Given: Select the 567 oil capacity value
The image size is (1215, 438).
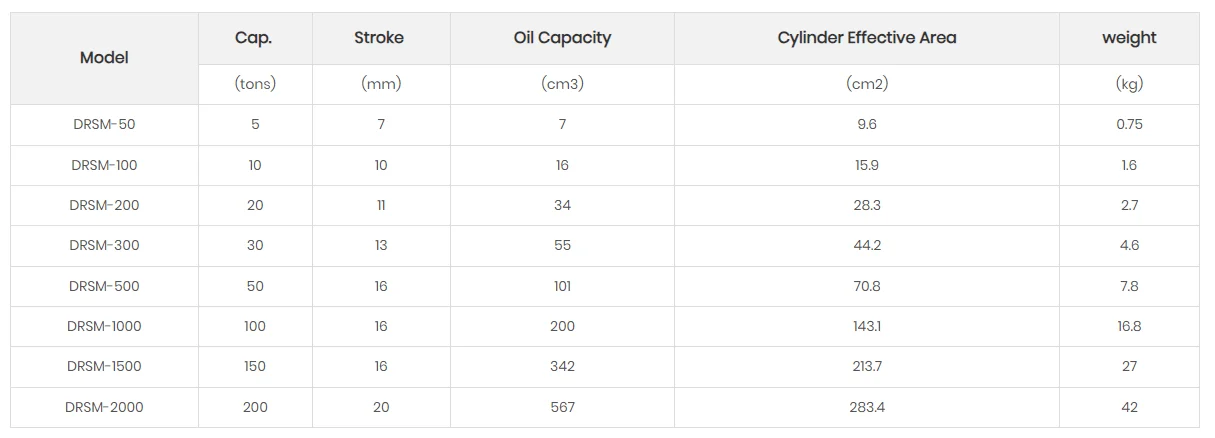Looking at the screenshot, I should (x=562, y=407).
